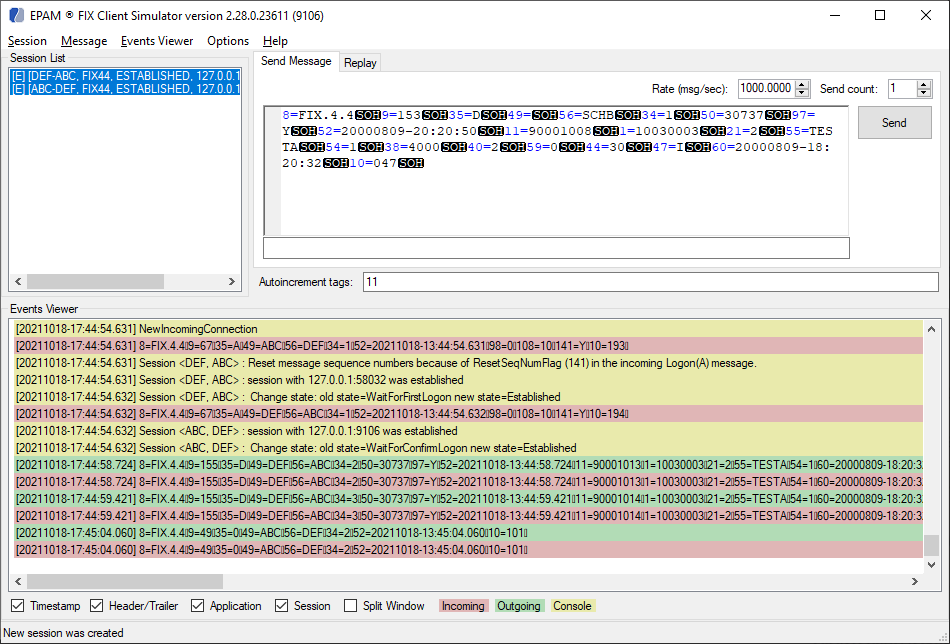Image resolution: width=950 pixels, height=644 pixels.
Task: Select the Reset message sequence numbers row
Action: point(468,363)
